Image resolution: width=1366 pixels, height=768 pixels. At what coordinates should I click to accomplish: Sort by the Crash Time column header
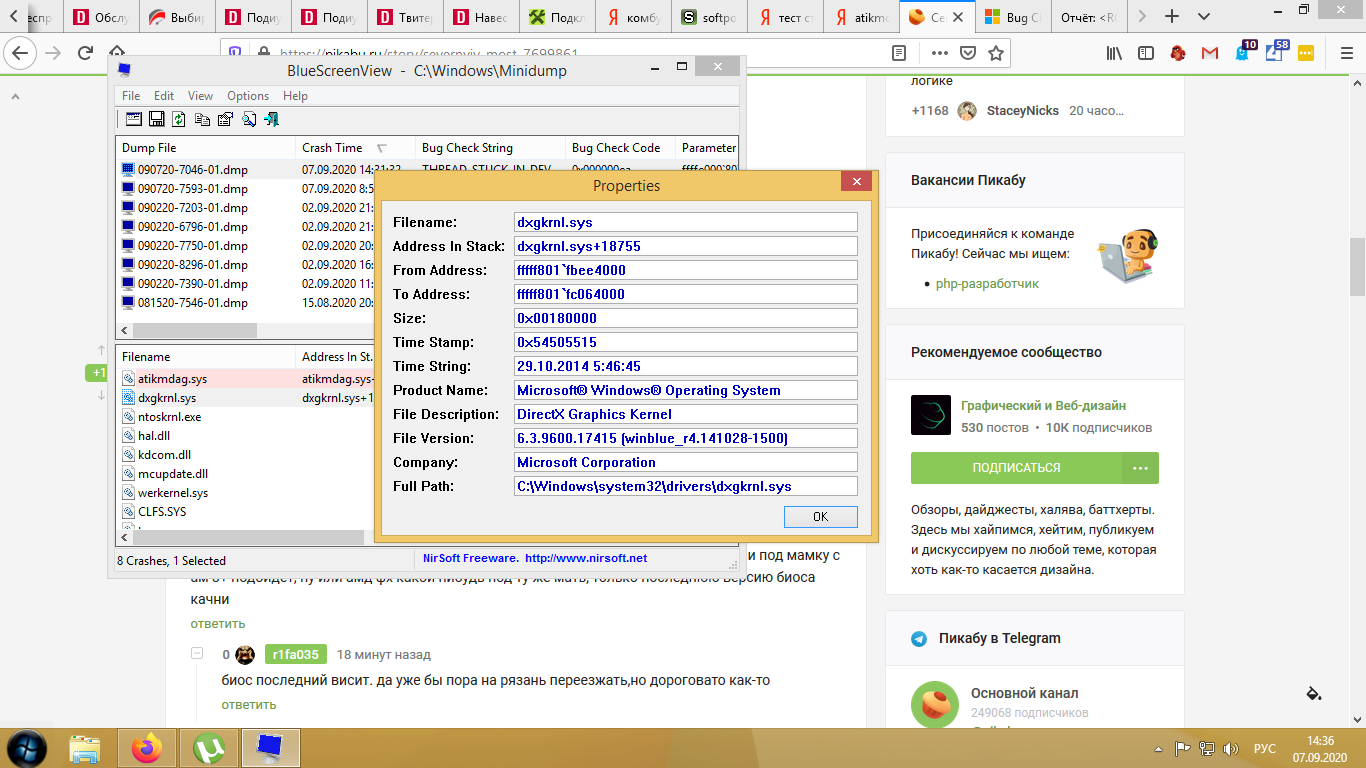click(355, 148)
